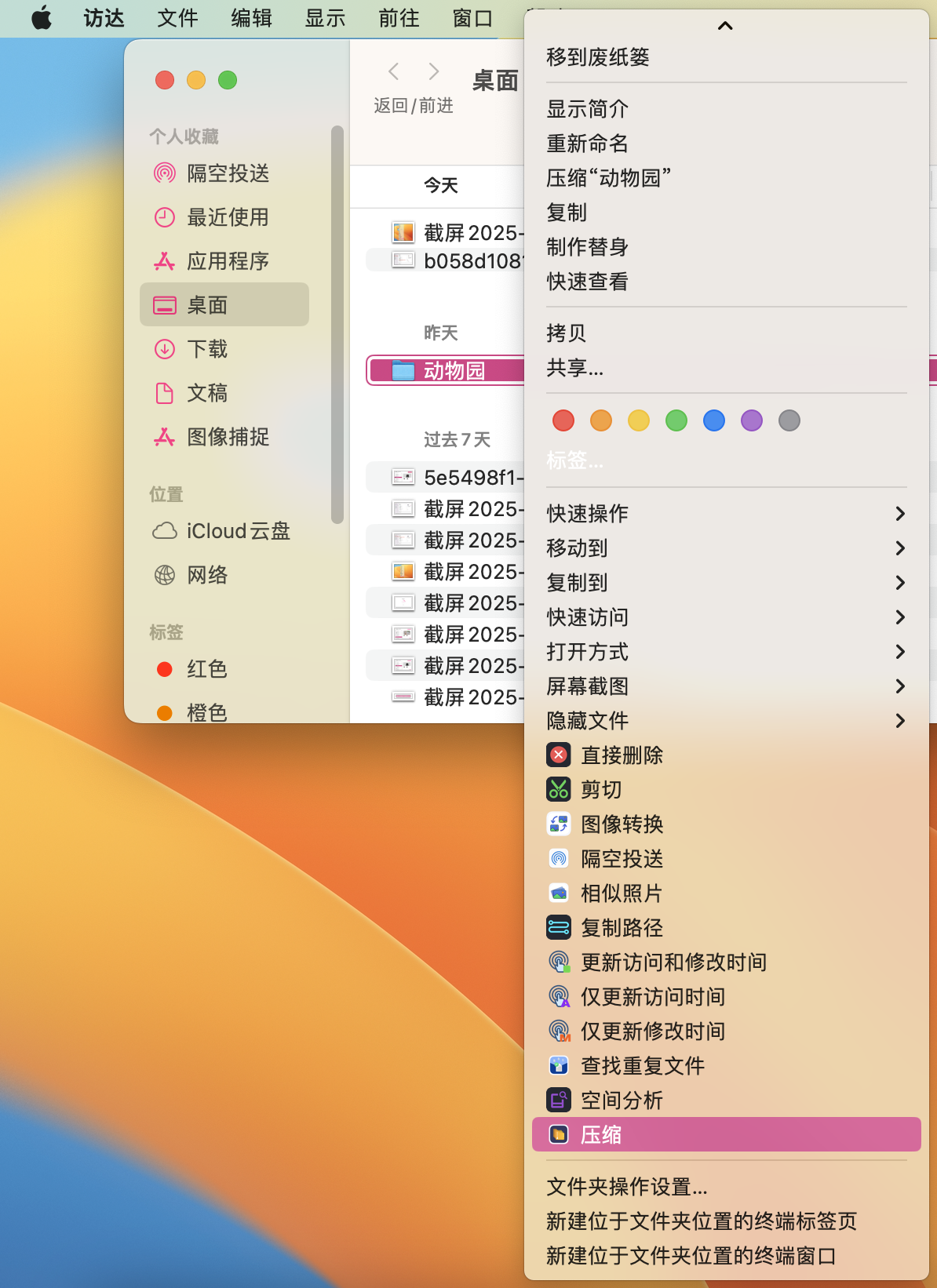Apply the blue tag color
The image size is (937, 1288).
click(x=714, y=420)
